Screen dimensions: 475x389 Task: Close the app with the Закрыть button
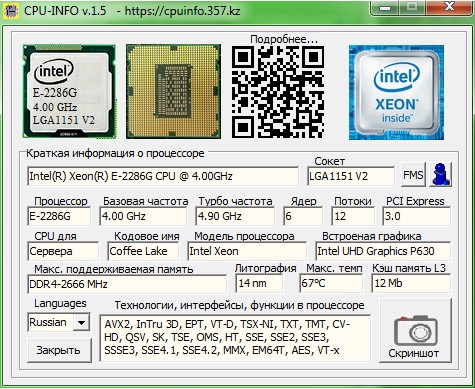coord(59,350)
